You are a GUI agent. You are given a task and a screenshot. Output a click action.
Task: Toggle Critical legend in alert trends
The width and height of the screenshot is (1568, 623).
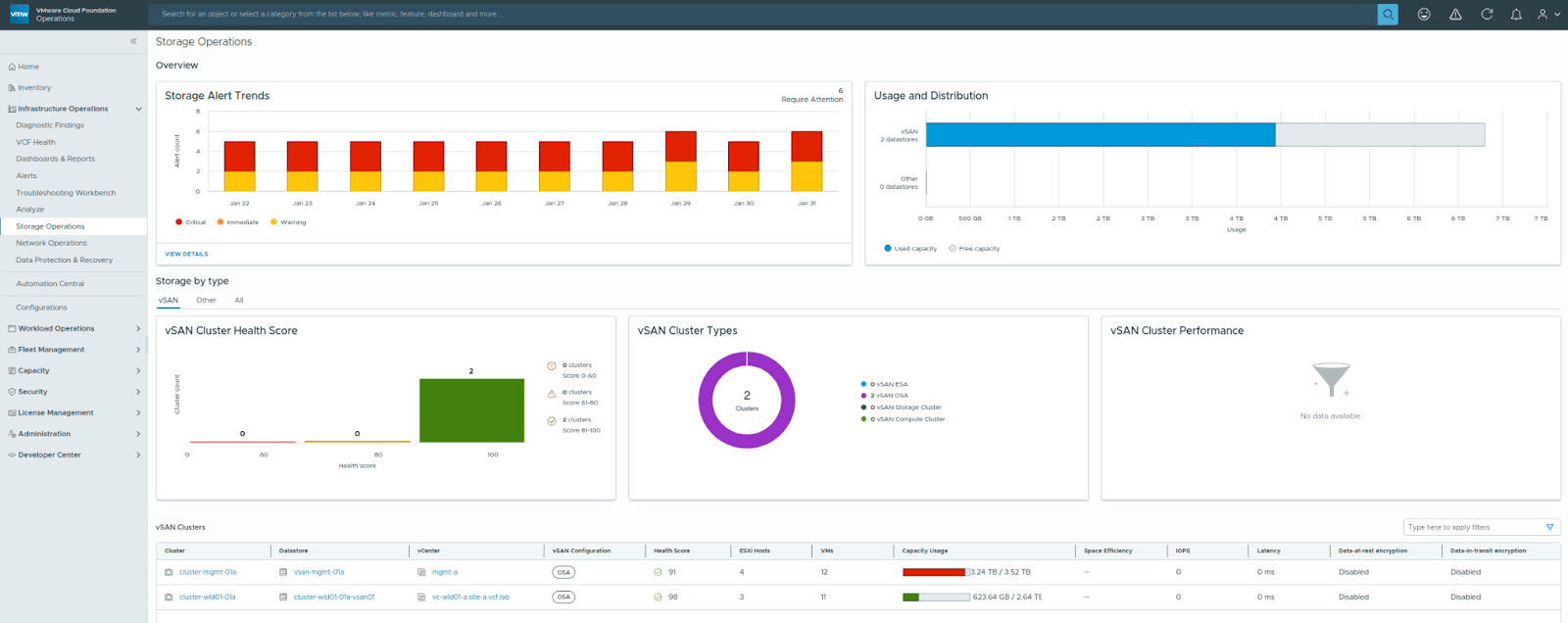coord(191,222)
